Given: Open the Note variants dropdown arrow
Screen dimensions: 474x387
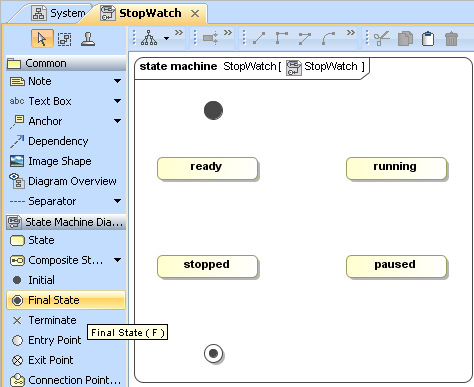Looking at the screenshot, I should pos(117,81).
